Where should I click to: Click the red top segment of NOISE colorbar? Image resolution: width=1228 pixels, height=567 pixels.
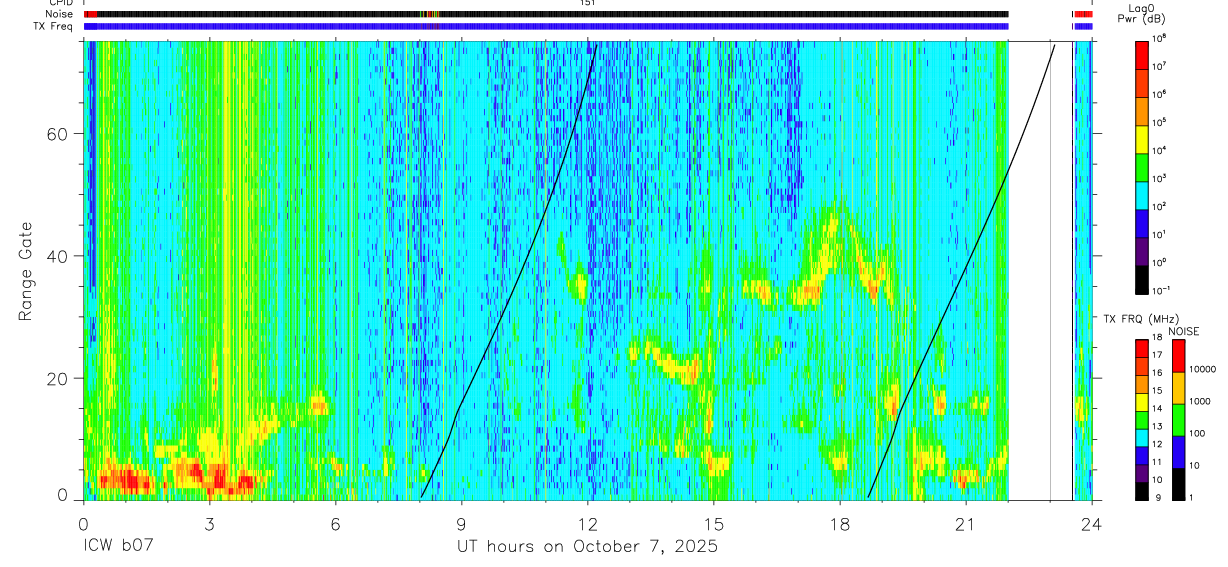click(x=1178, y=356)
